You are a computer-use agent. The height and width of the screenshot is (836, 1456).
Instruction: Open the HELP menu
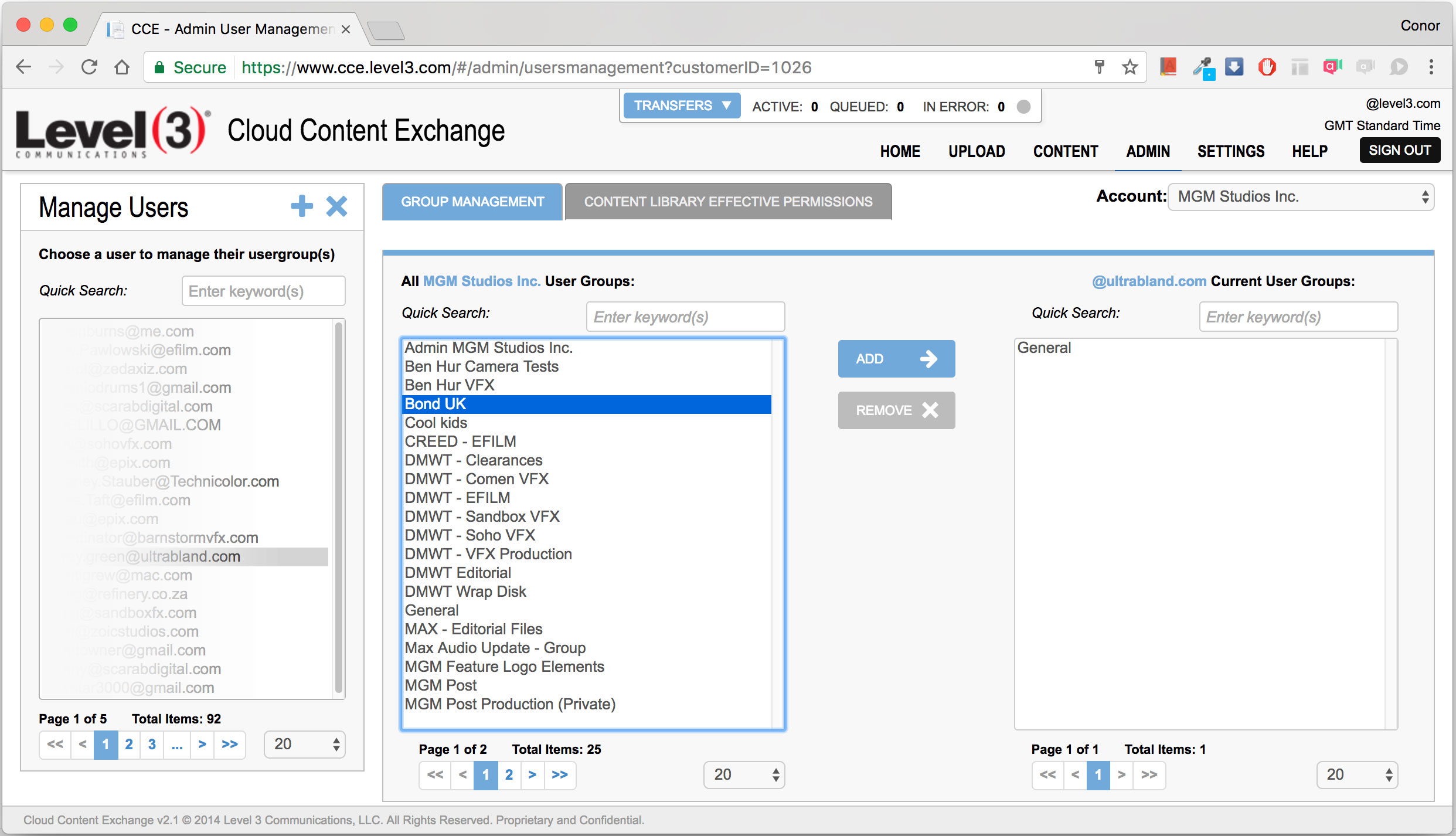point(1309,151)
